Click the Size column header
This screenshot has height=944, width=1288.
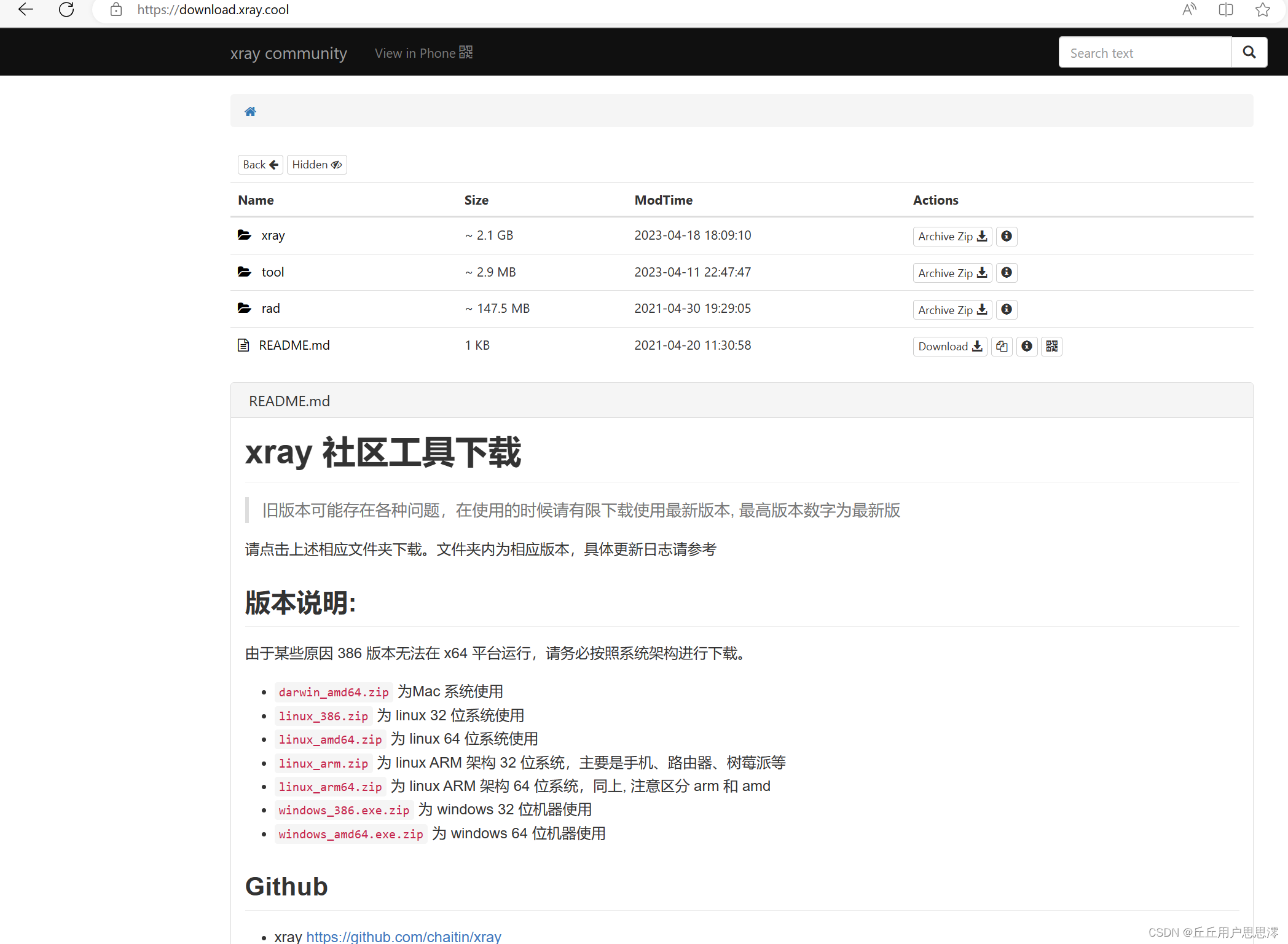pos(476,200)
